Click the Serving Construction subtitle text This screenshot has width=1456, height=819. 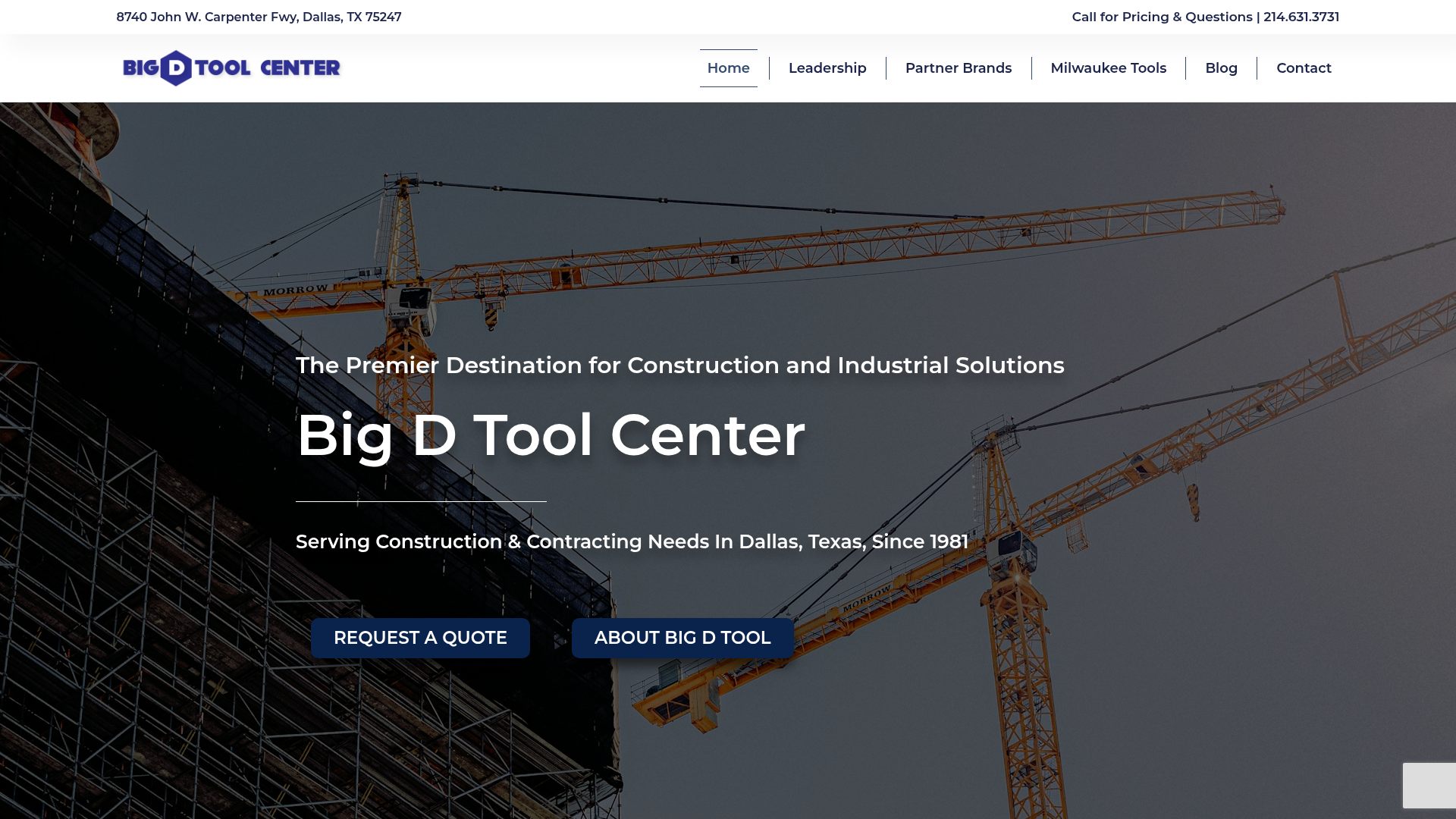point(632,541)
